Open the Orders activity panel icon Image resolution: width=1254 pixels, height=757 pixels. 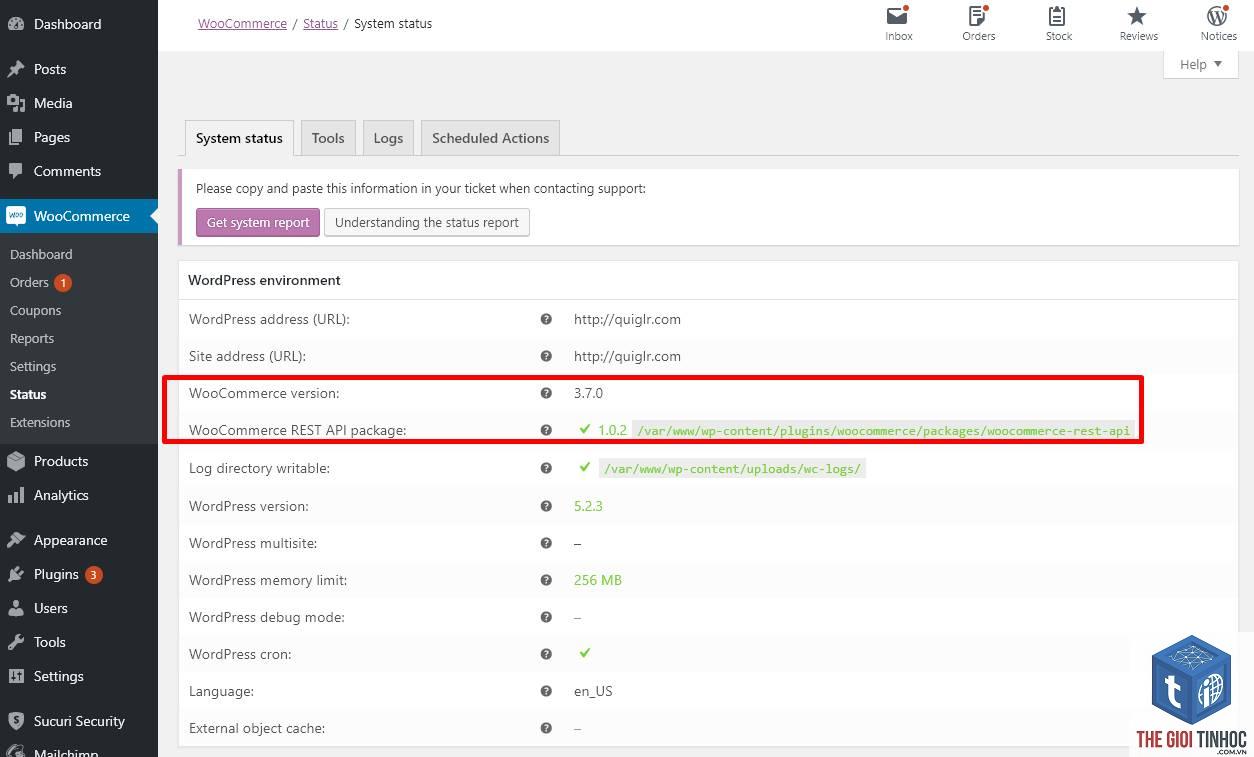click(x=978, y=16)
